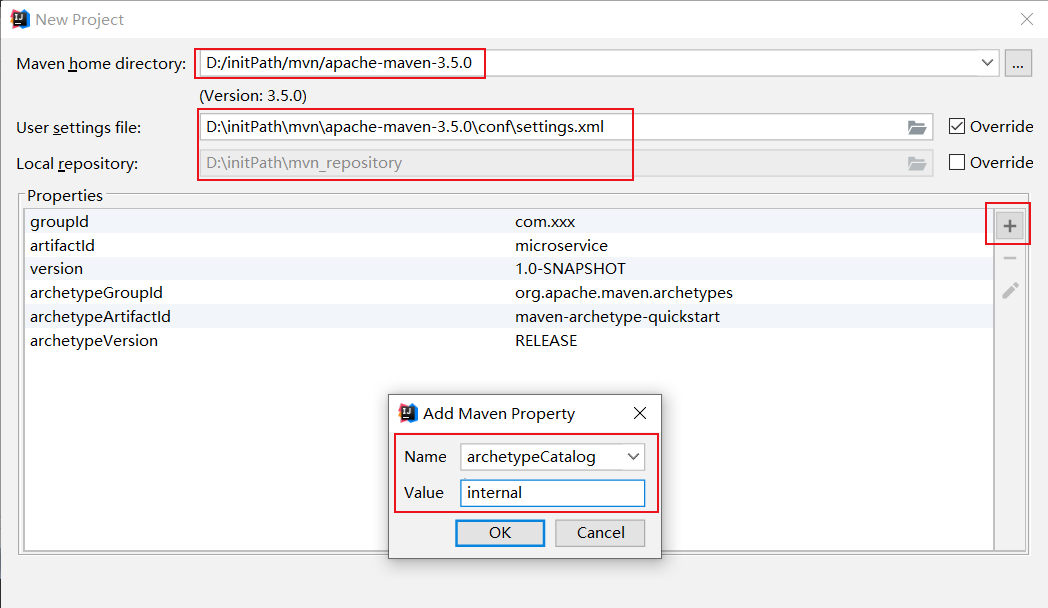The image size is (1048, 608).
Task: Enable Override for Local repository
Action: (x=956, y=162)
